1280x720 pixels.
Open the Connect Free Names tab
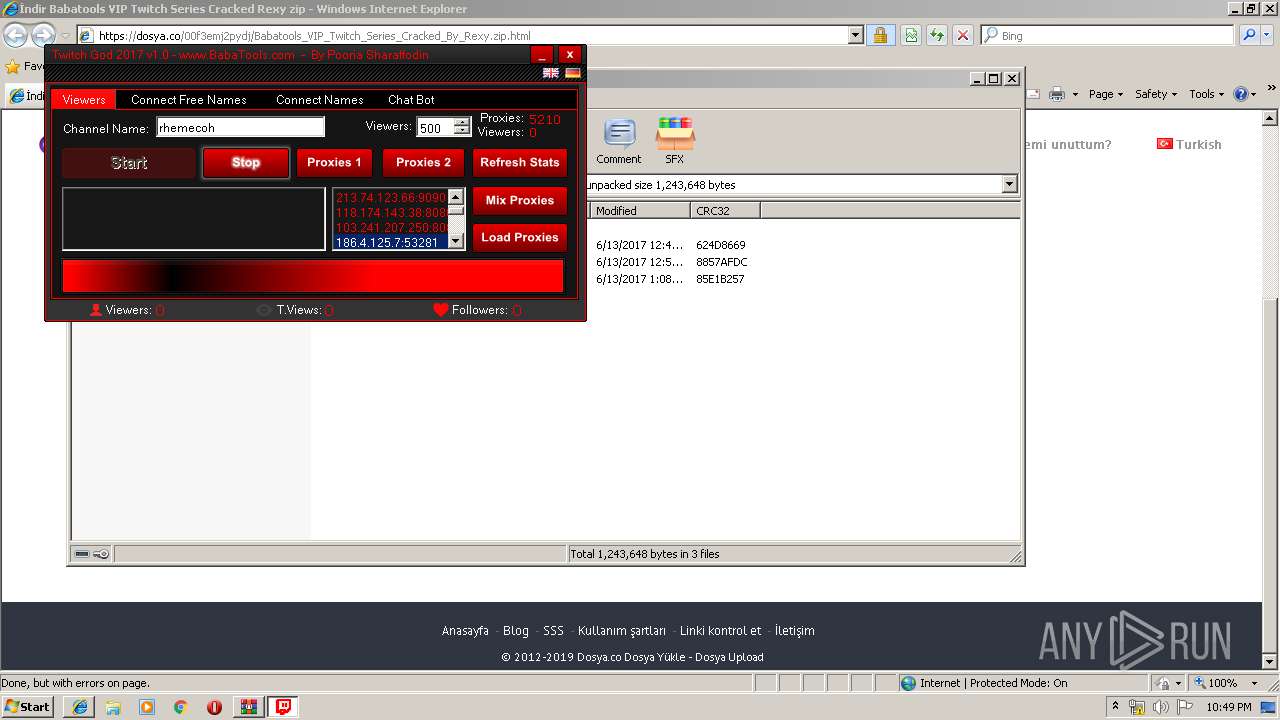click(x=188, y=99)
